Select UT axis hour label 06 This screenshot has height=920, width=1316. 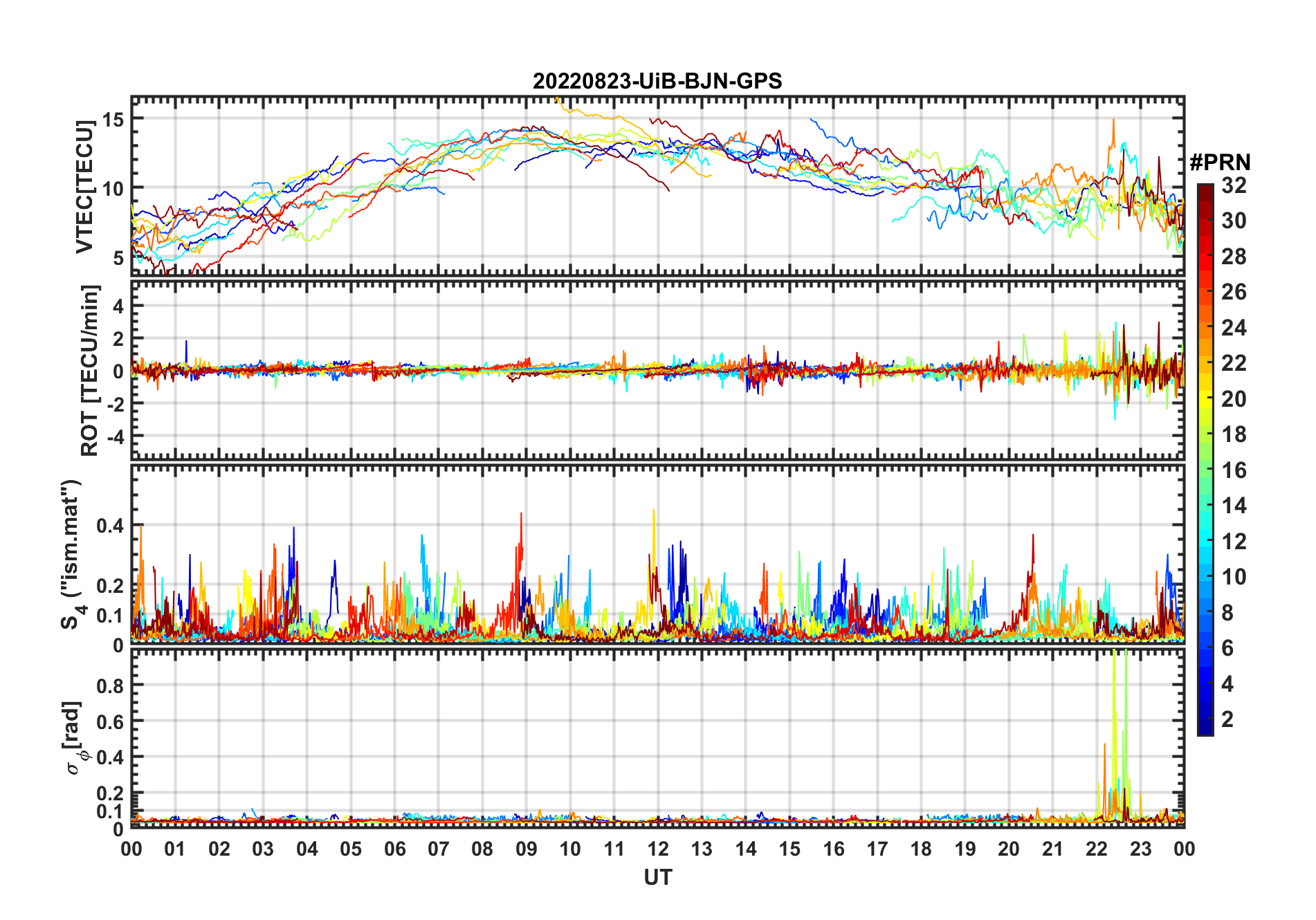coord(395,849)
